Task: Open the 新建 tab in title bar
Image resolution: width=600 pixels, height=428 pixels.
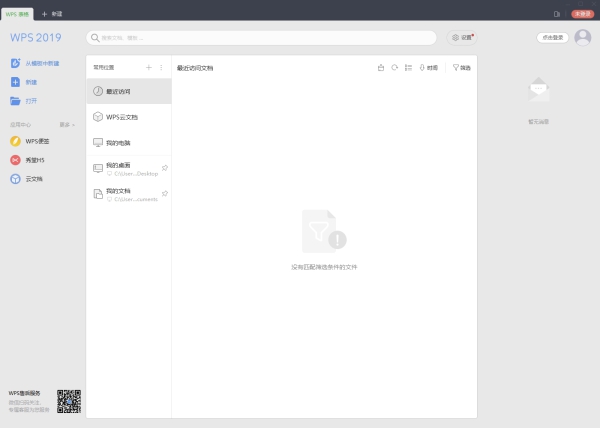Action: click(x=52, y=13)
